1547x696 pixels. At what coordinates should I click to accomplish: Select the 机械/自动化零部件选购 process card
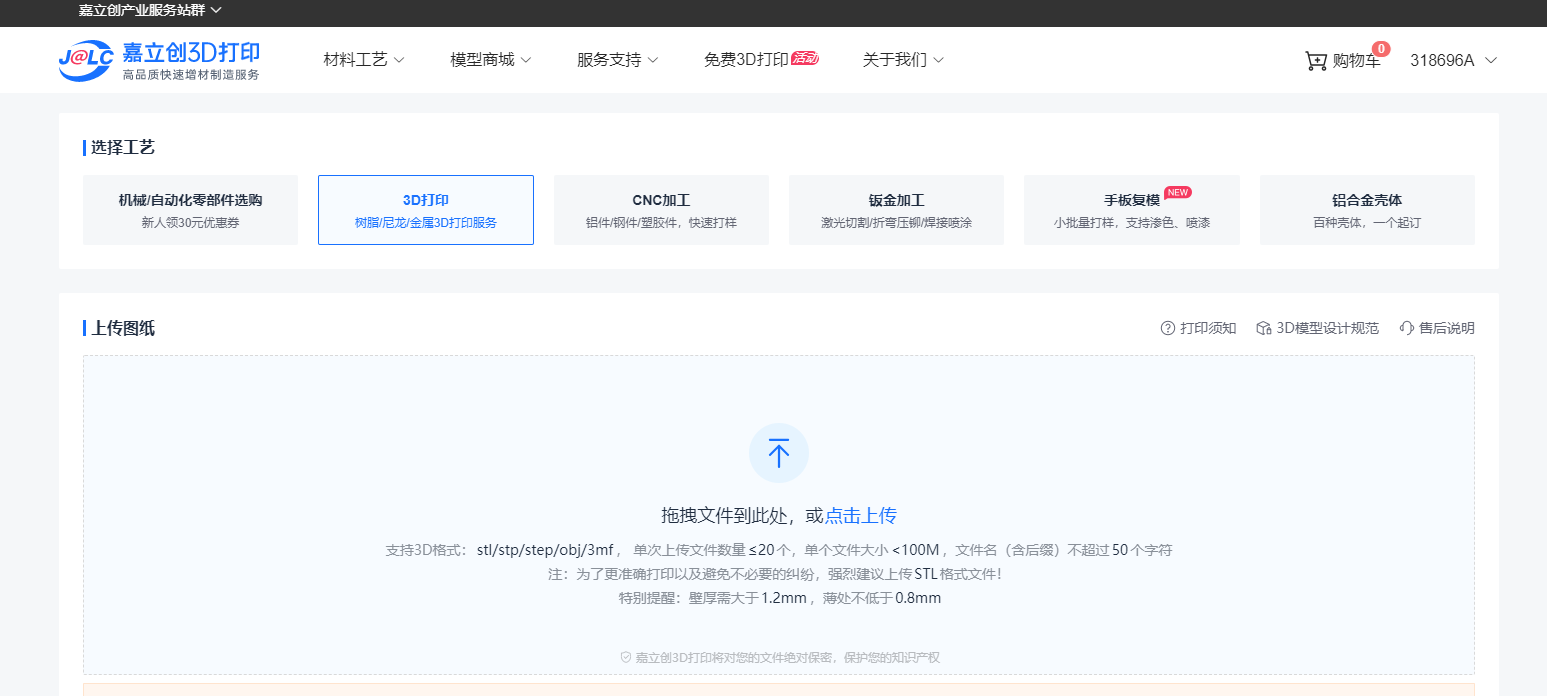pos(190,210)
